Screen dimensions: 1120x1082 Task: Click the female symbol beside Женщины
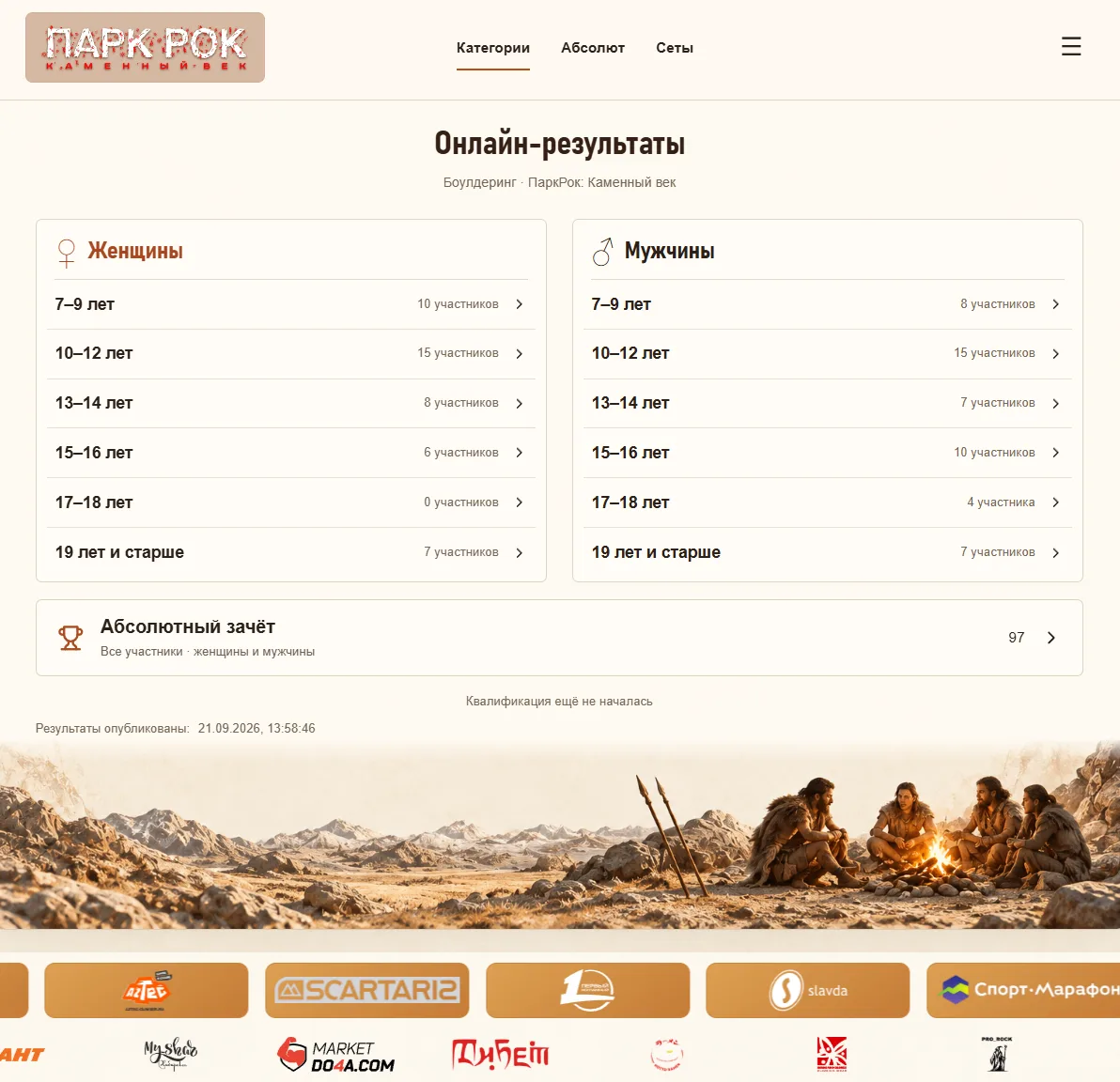point(67,253)
